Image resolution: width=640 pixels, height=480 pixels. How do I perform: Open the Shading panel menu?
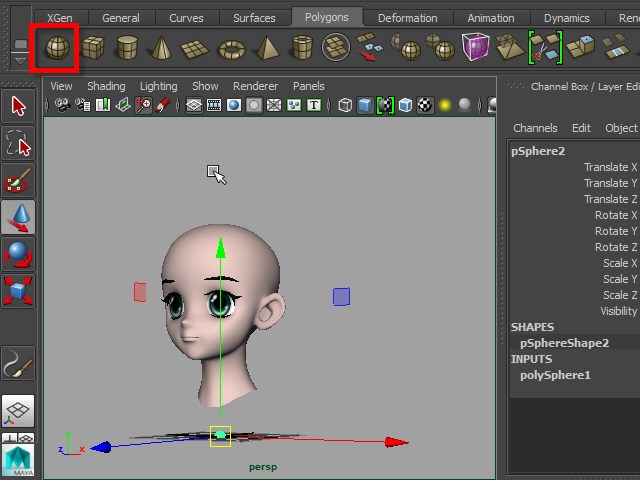coord(106,86)
